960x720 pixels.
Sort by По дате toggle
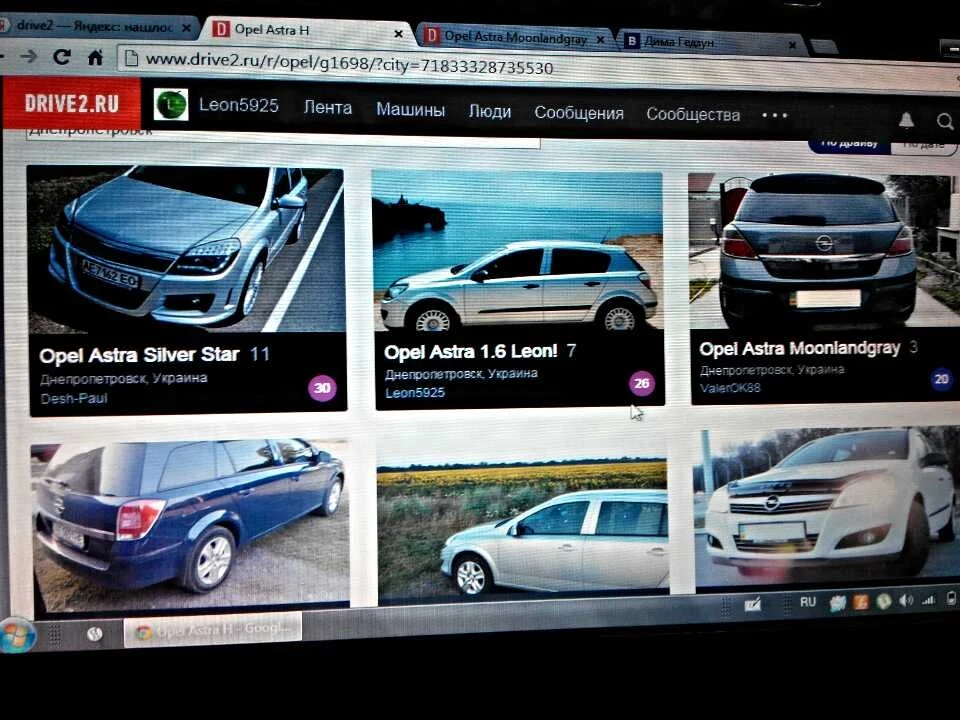pyautogui.click(x=923, y=145)
